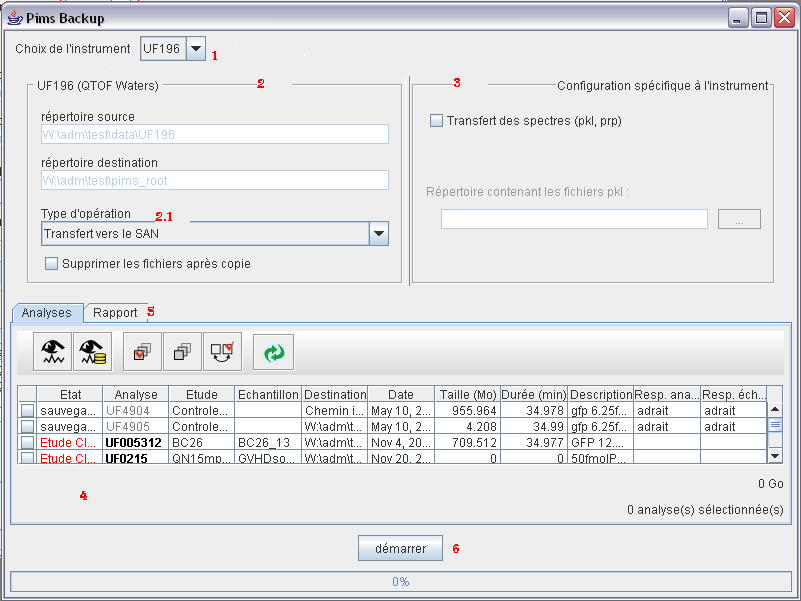Switch to the Rapport tab
This screenshot has width=801, height=601.
coord(115,313)
